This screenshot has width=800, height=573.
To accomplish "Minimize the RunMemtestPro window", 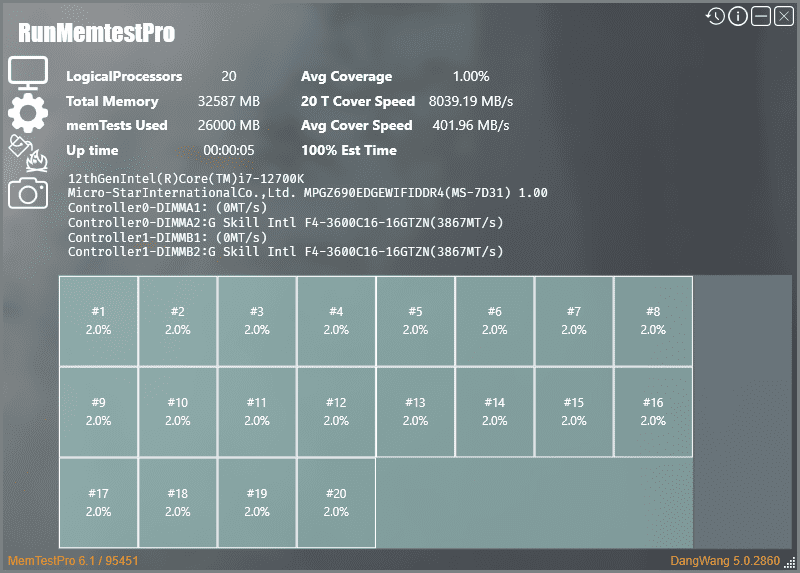I will (x=761, y=16).
